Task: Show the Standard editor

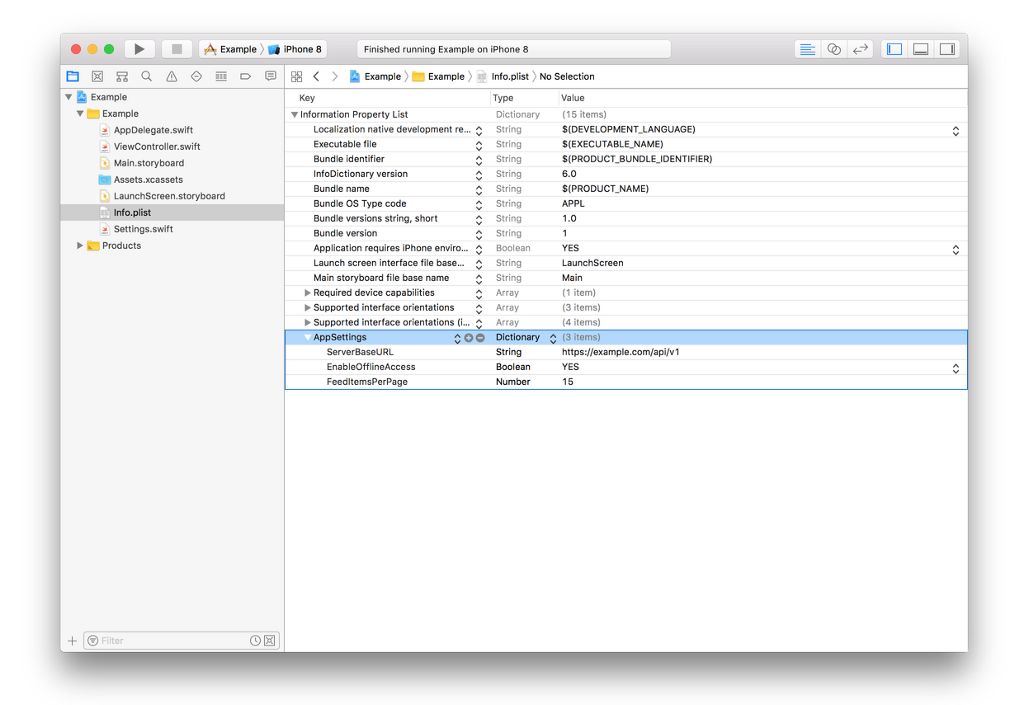Action: (x=807, y=49)
